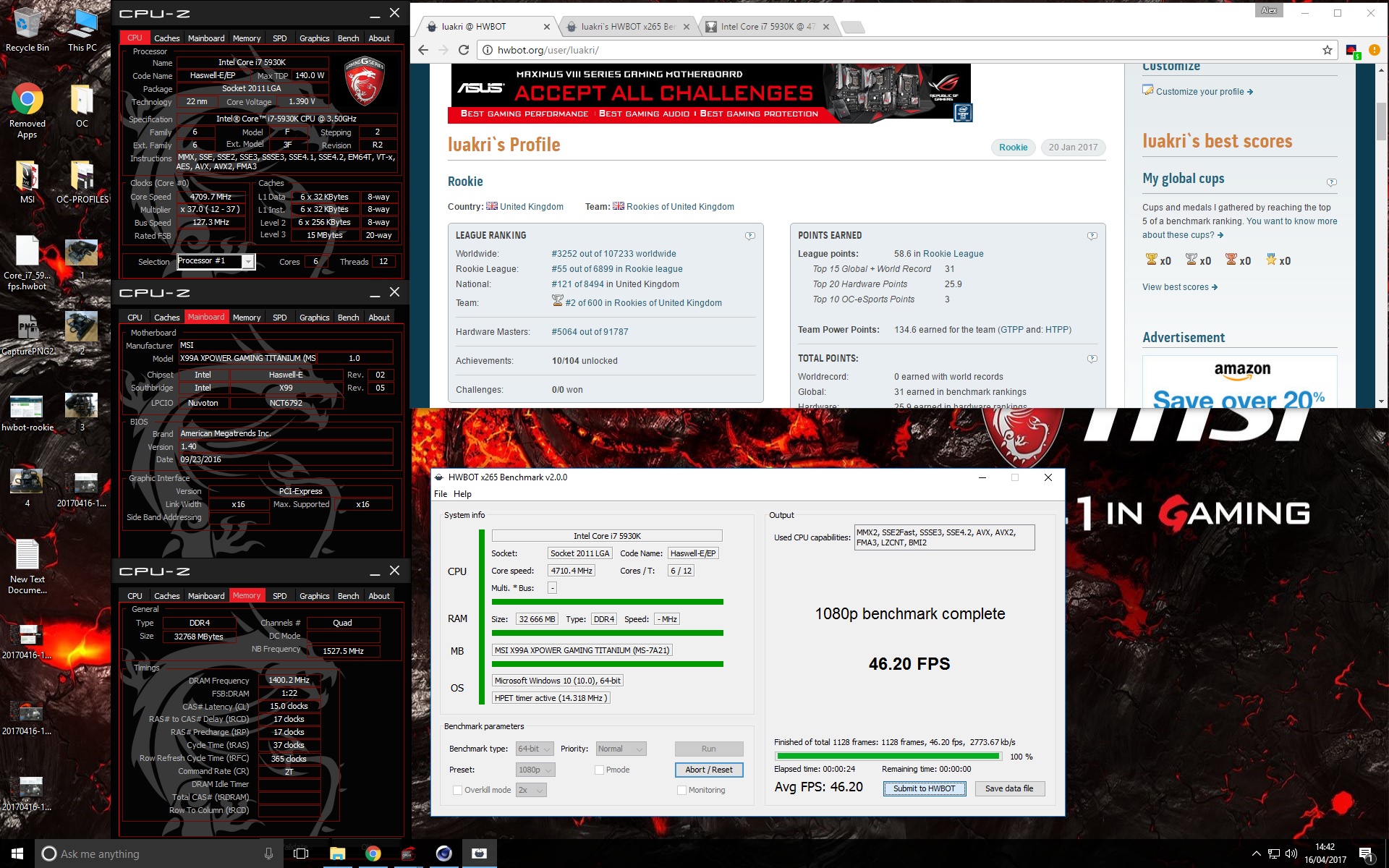This screenshot has height=868, width=1389.
Task: Open Rookies of United Kingdom team link
Action: click(x=680, y=206)
